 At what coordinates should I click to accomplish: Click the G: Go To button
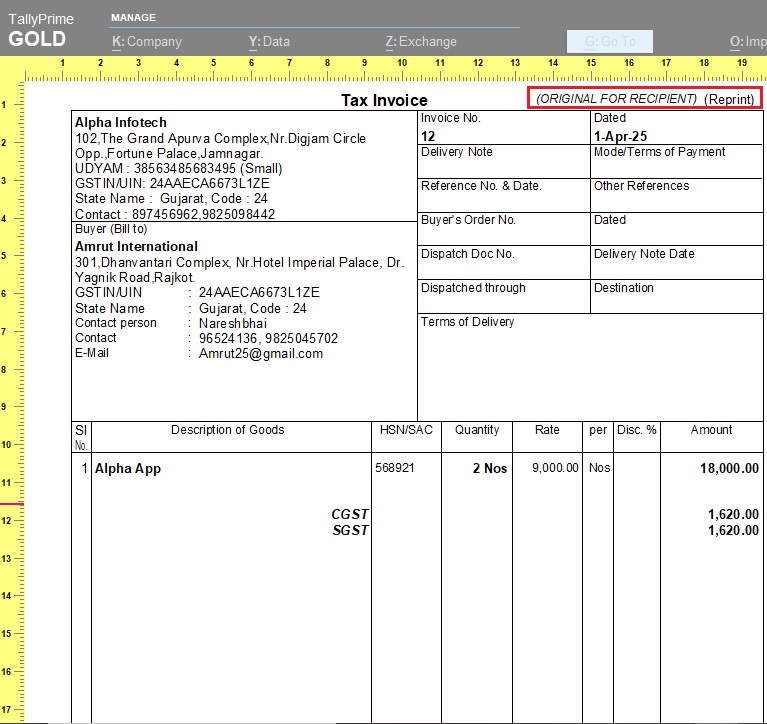609,42
